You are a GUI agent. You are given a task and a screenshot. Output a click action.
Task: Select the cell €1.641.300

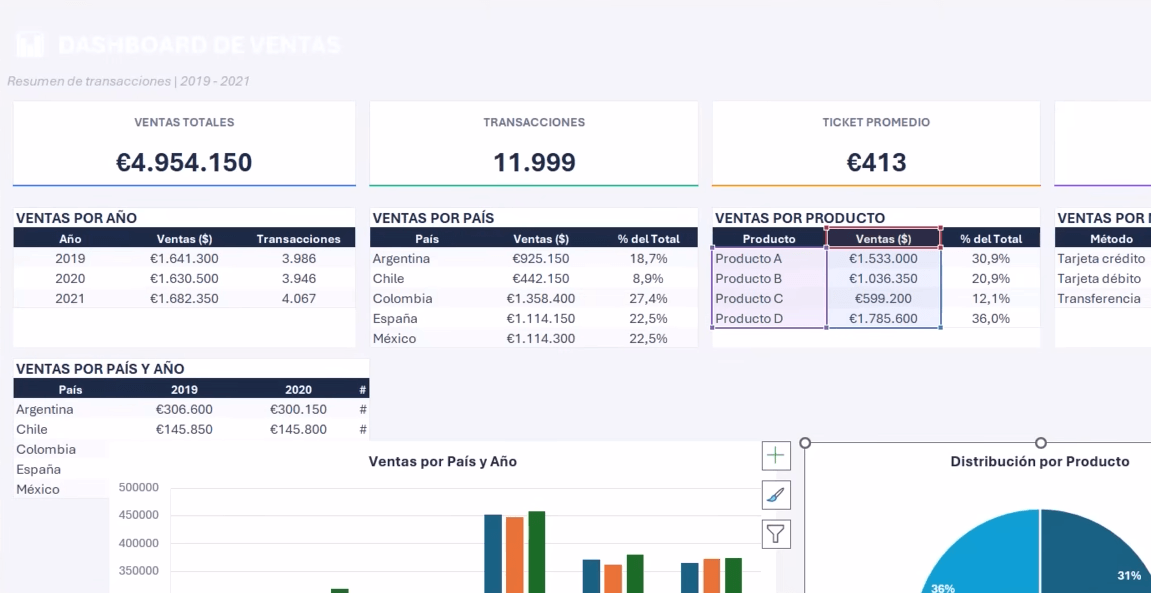[x=184, y=258]
